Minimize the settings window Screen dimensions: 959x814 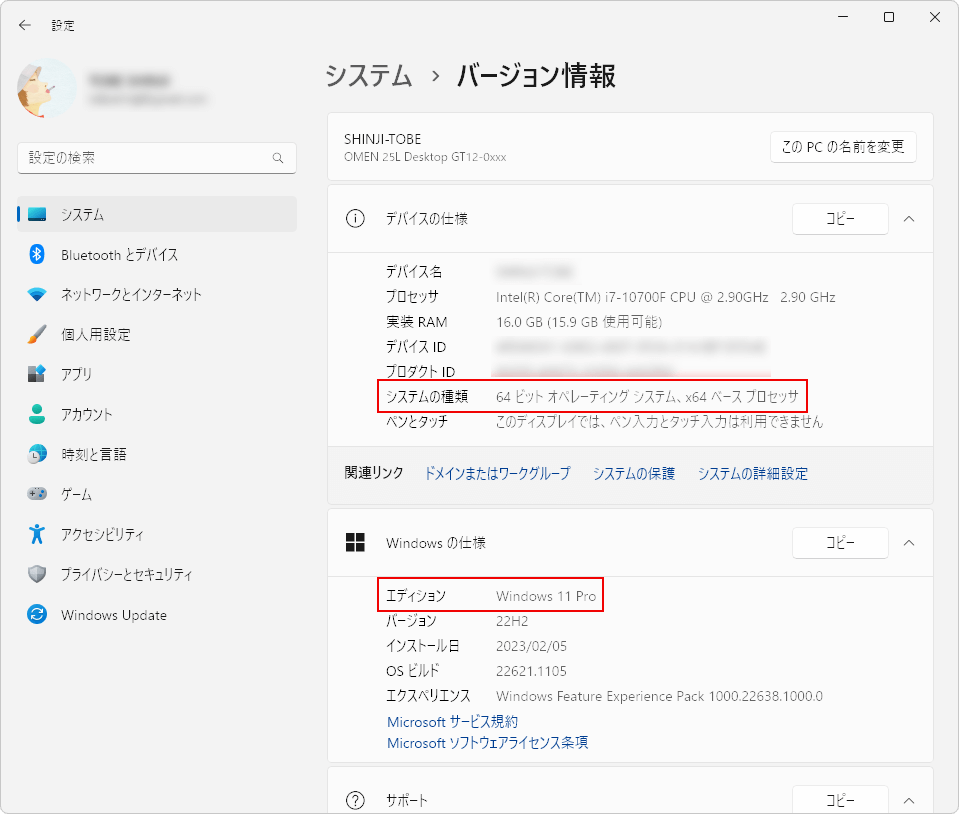click(x=843, y=17)
